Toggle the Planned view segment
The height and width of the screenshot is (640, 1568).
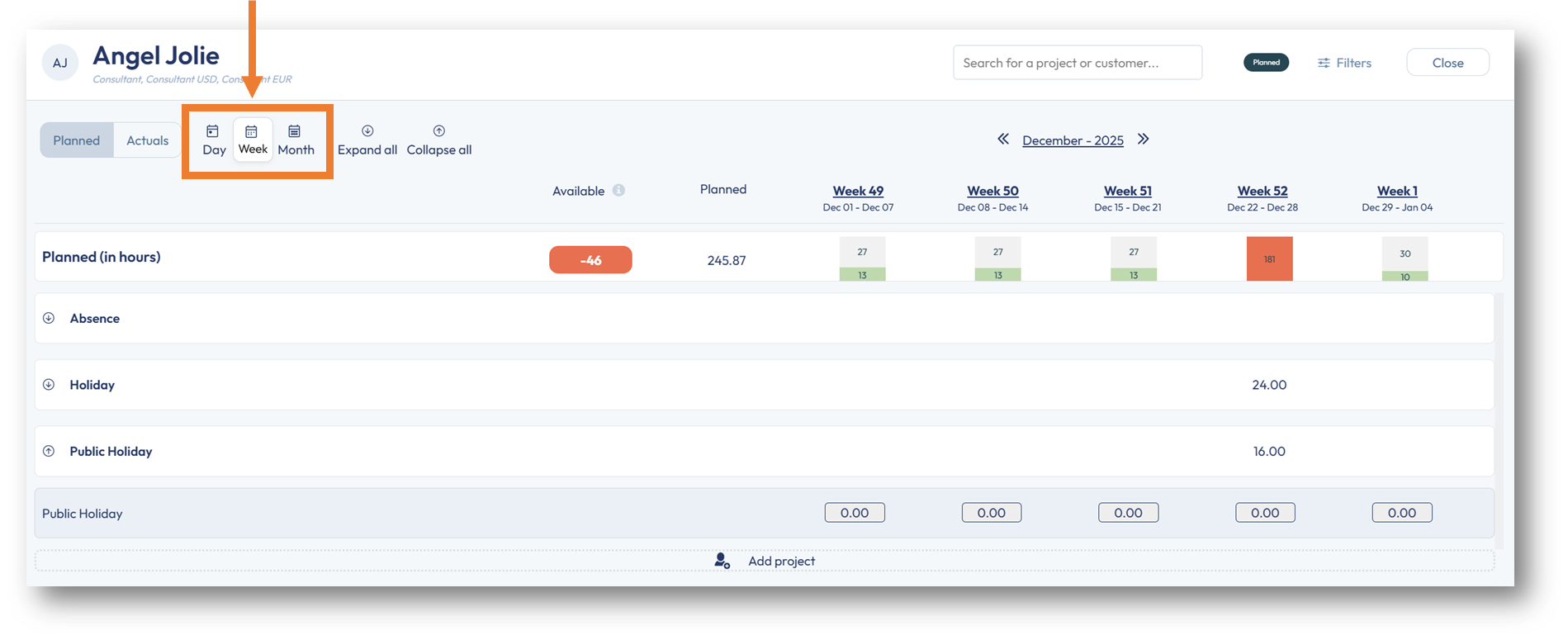pyautogui.click(x=77, y=140)
